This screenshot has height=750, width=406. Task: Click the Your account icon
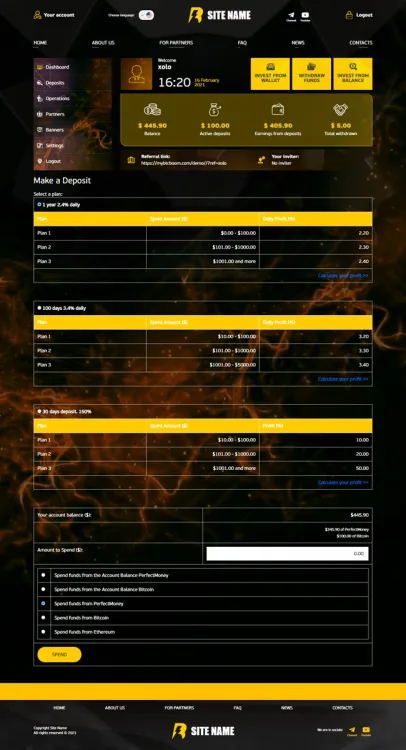coord(37,15)
